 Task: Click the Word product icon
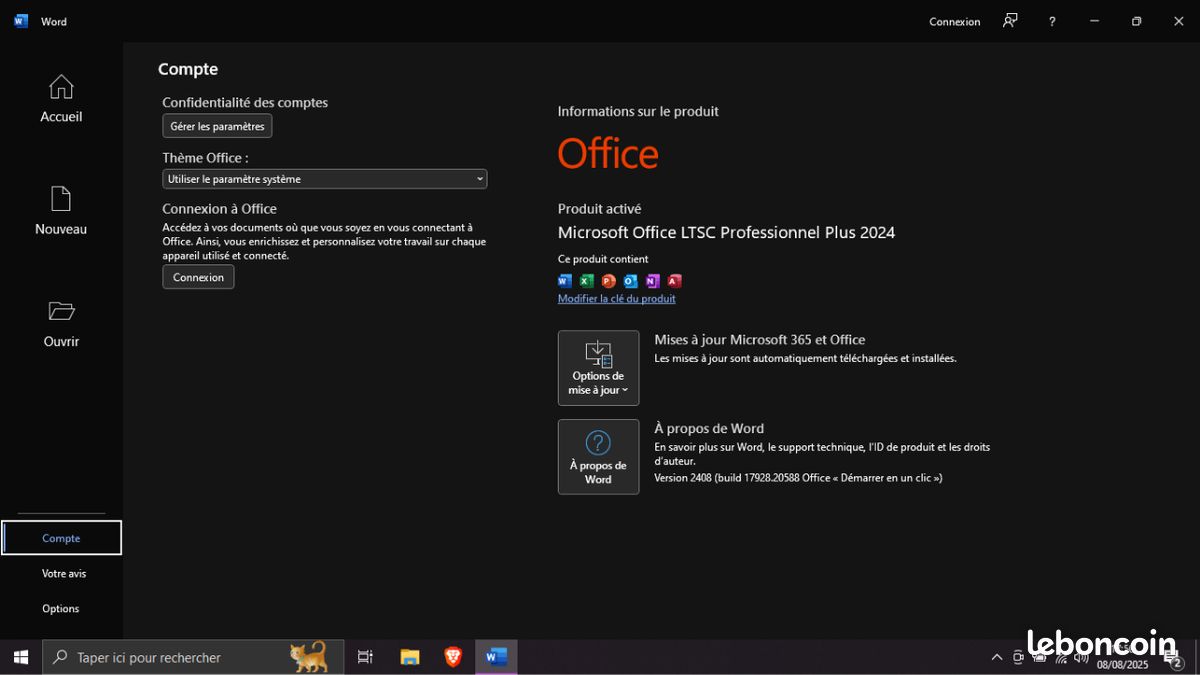click(x=565, y=281)
